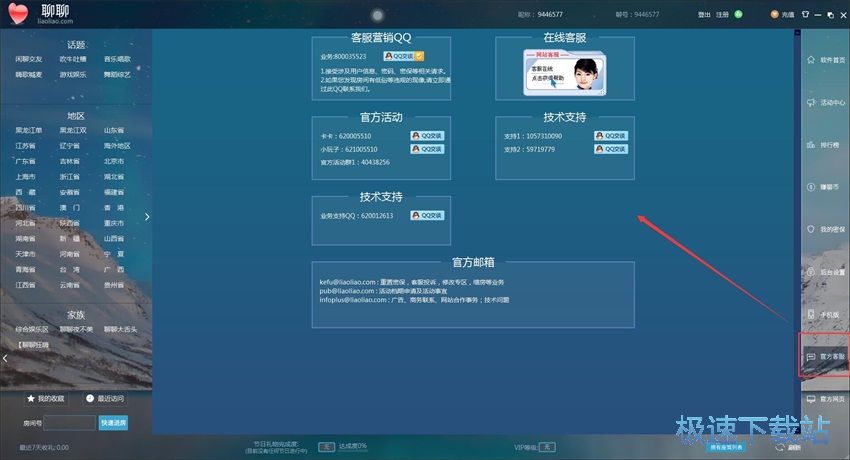The height and width of the screenshot is (460, 850).
Task: Click the green status icon next to 注册
Action: [738, 15]
